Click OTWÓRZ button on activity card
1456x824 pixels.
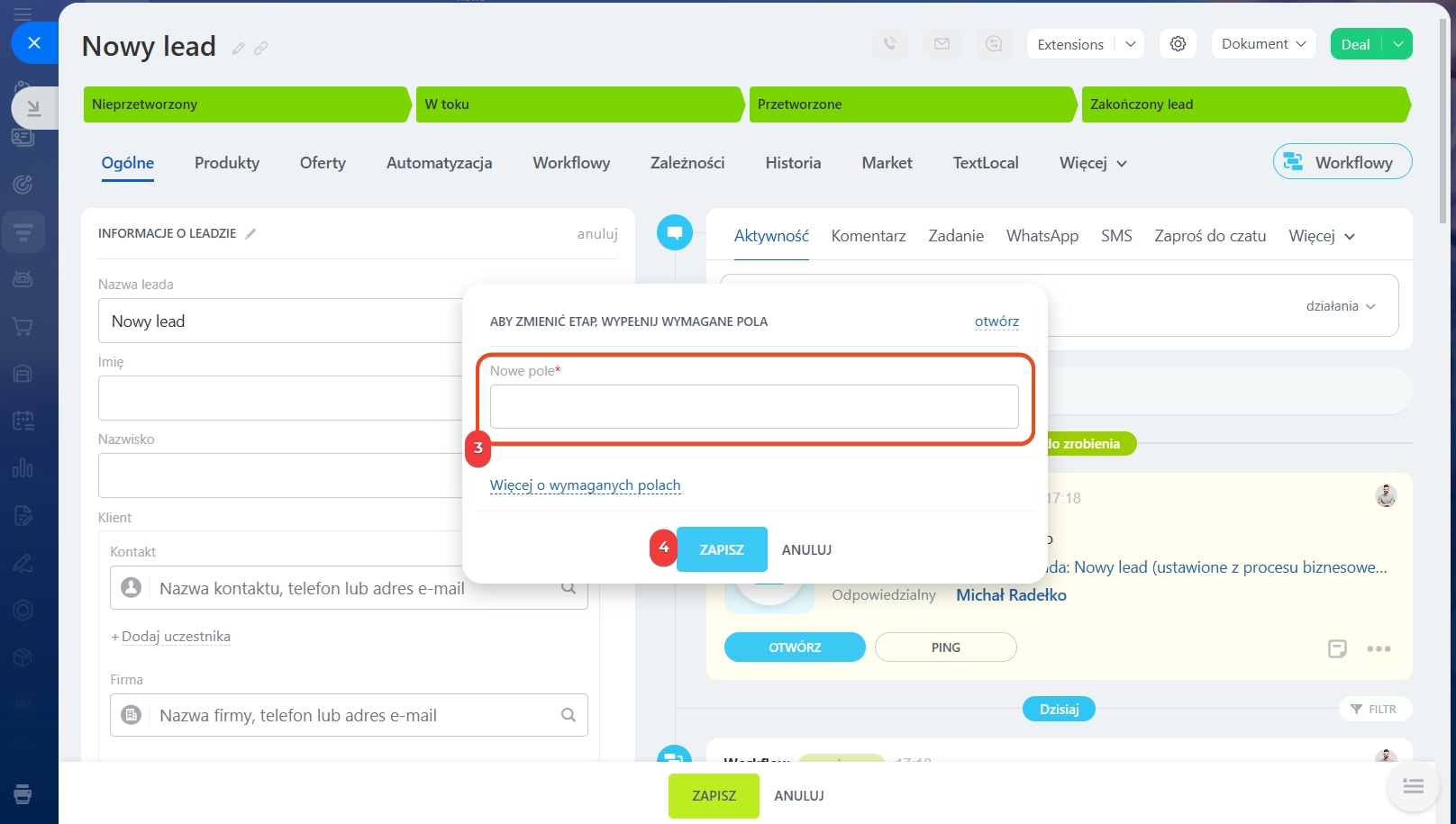coord(795,647)
